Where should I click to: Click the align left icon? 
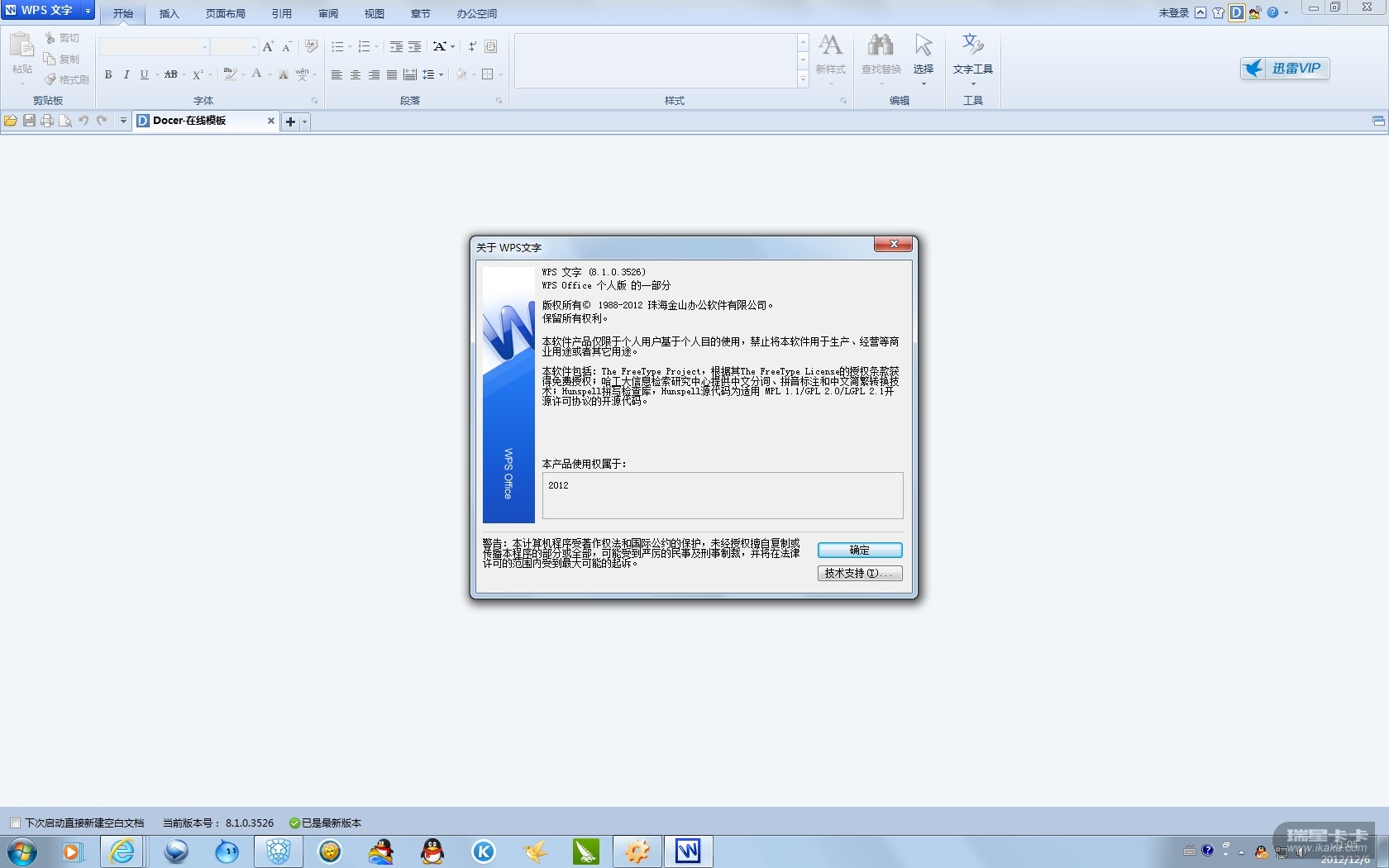click(337, 74)
